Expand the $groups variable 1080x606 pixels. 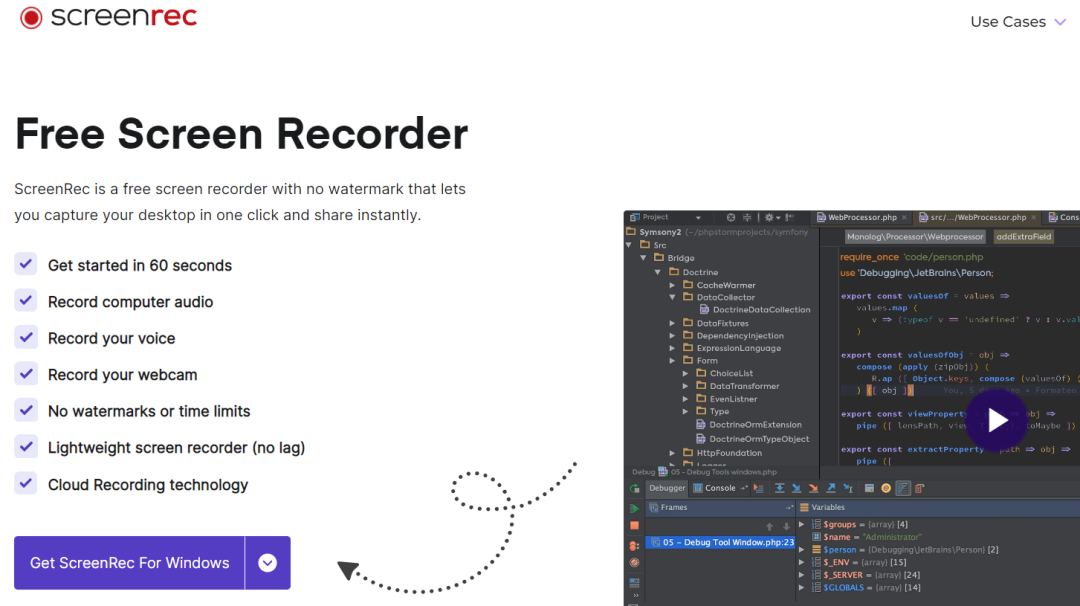[x=802, y=525]
